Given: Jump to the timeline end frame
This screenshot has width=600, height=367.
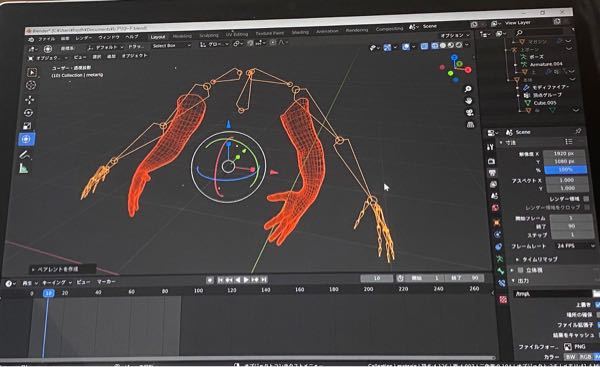Looking at the screenshot, I should pyautogui.click(x=264, y=280).
